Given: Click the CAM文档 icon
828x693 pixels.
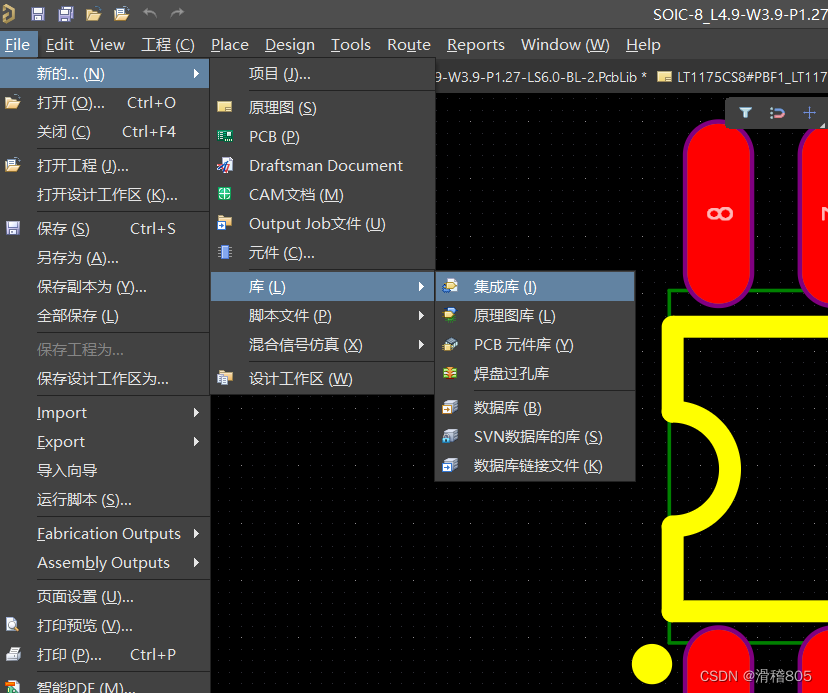Looking at the screenshot, I should pos(225,194).
